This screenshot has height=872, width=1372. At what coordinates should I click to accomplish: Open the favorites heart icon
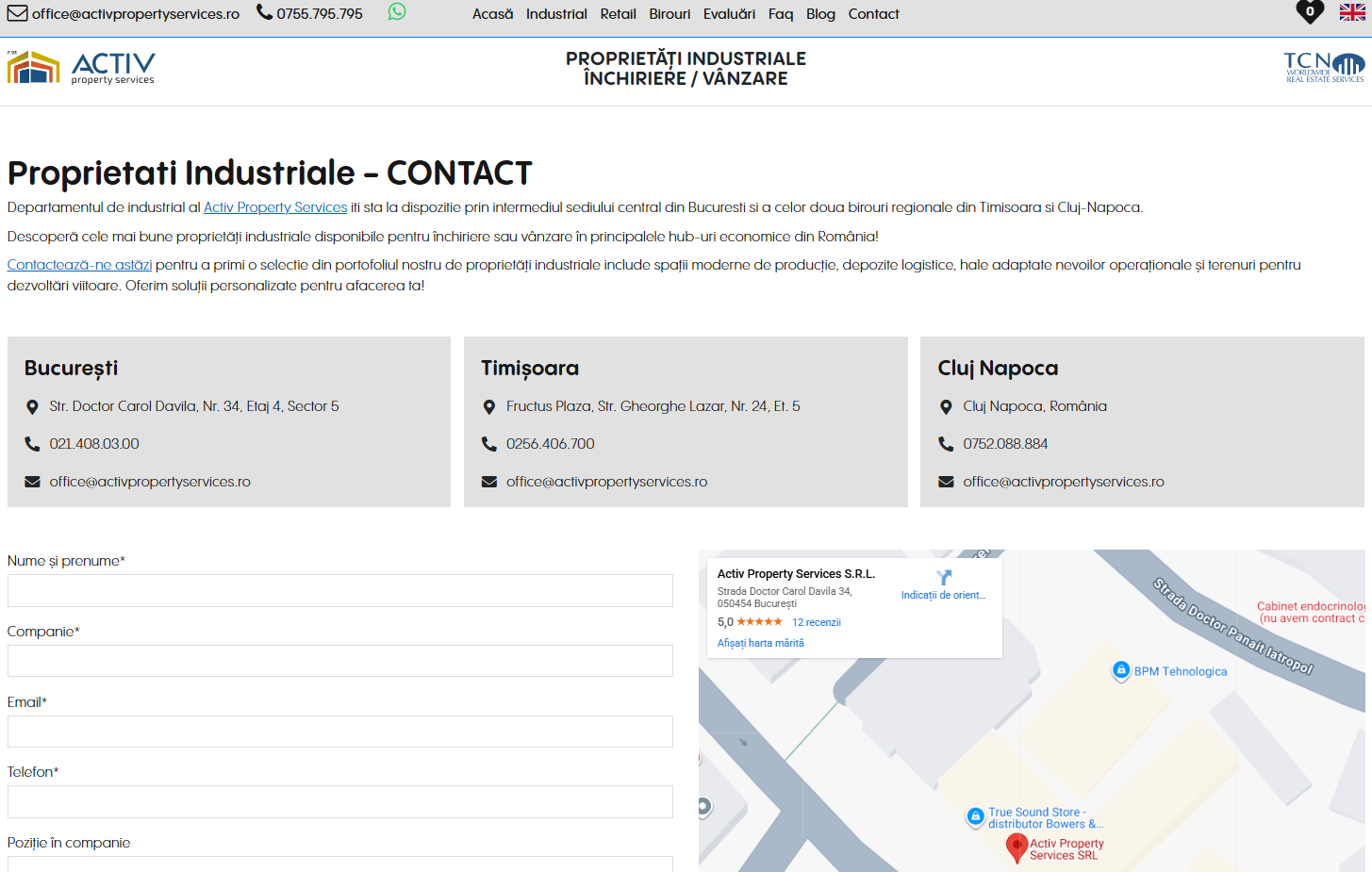click(x=1310, y=12)
